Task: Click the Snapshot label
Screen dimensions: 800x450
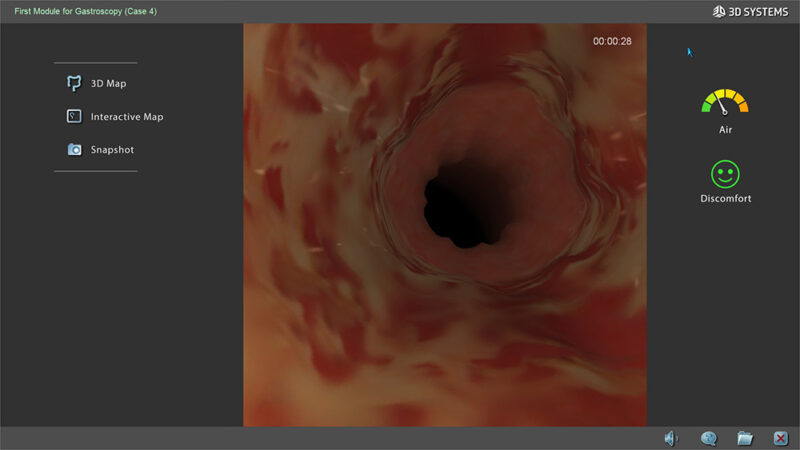Action: click(112, 150)
